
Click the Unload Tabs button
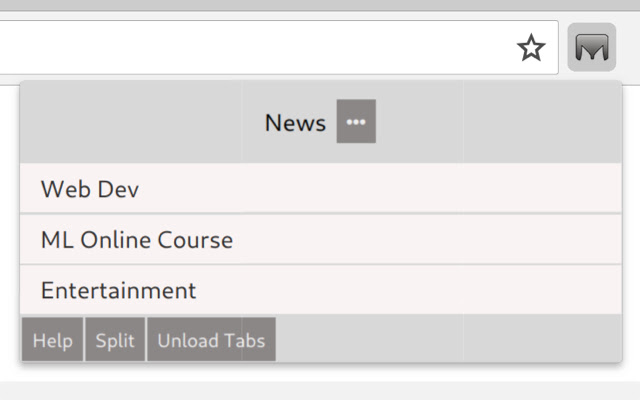[x=211, y=340]
